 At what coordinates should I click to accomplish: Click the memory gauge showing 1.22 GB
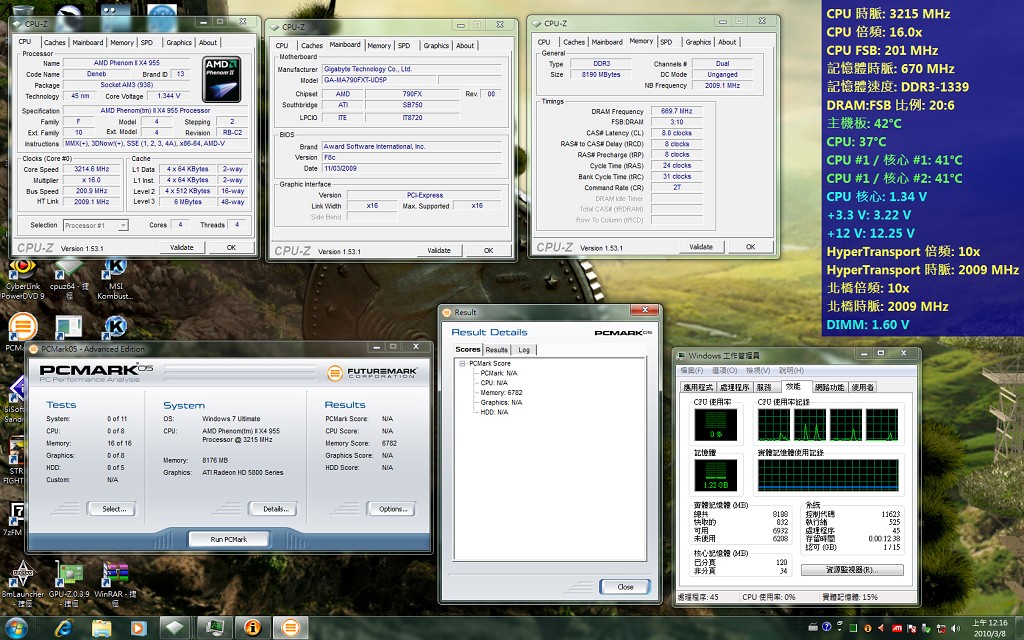coord(716,475)
